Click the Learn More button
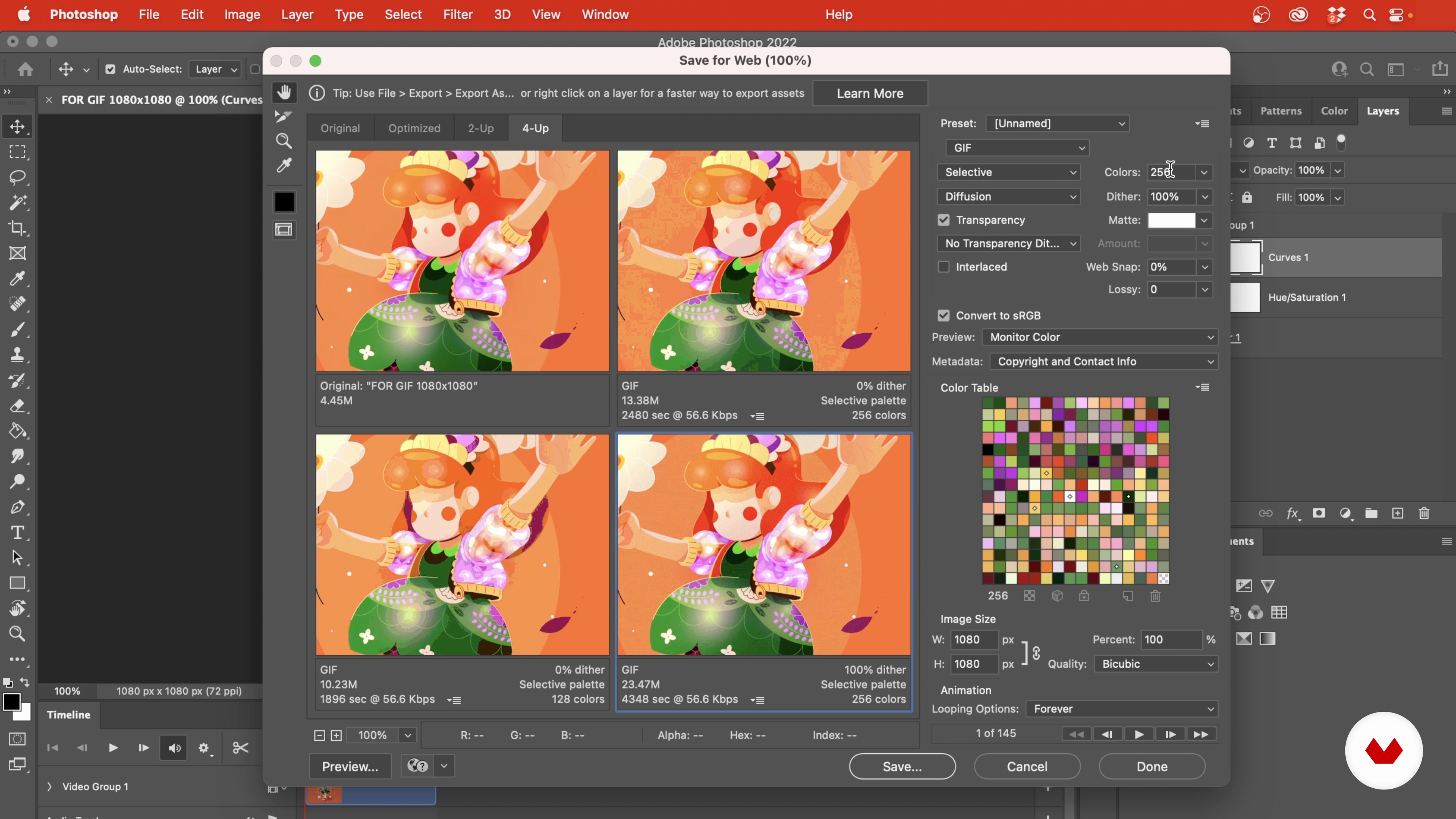Image resolution: width=1456 pixels, height=819 pixels. click(870, 93)
